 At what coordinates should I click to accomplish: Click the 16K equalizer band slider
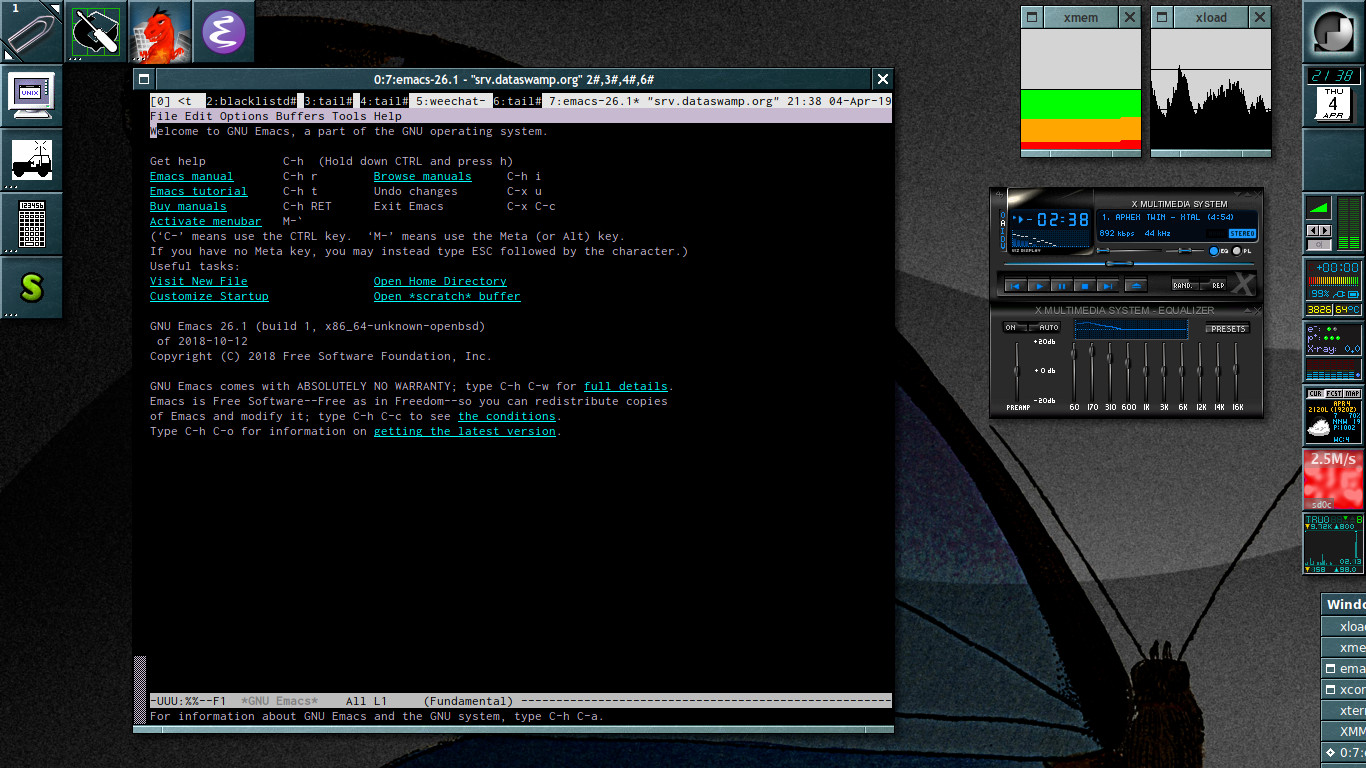pos(1235,371)
